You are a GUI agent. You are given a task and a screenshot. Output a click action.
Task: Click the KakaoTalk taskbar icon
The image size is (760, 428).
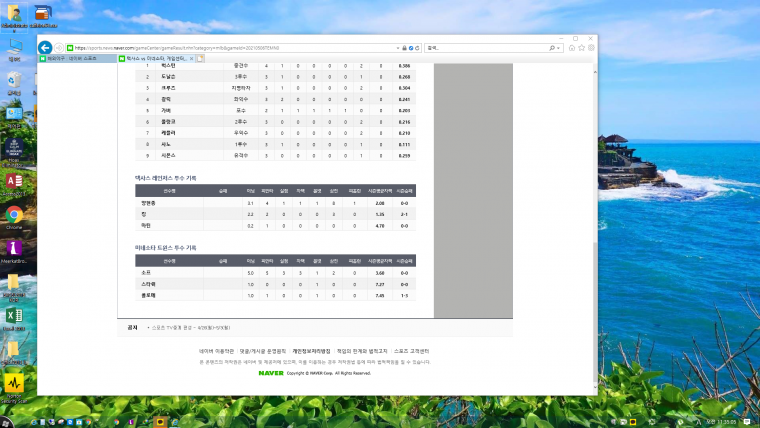click(160, 422)
